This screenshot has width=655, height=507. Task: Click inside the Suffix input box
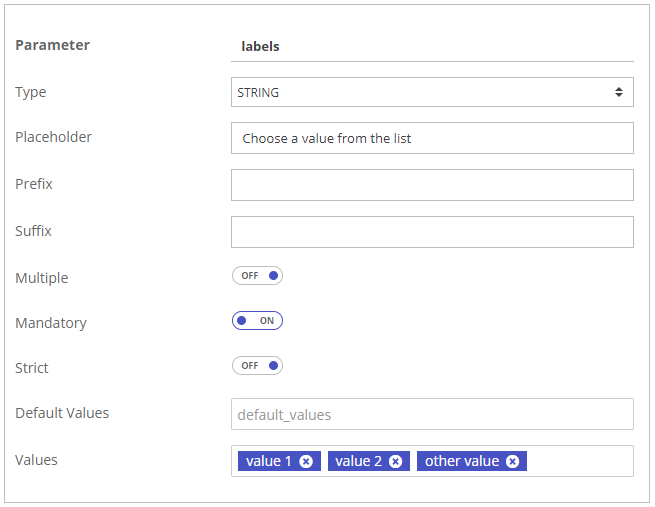tap(432, 232)
